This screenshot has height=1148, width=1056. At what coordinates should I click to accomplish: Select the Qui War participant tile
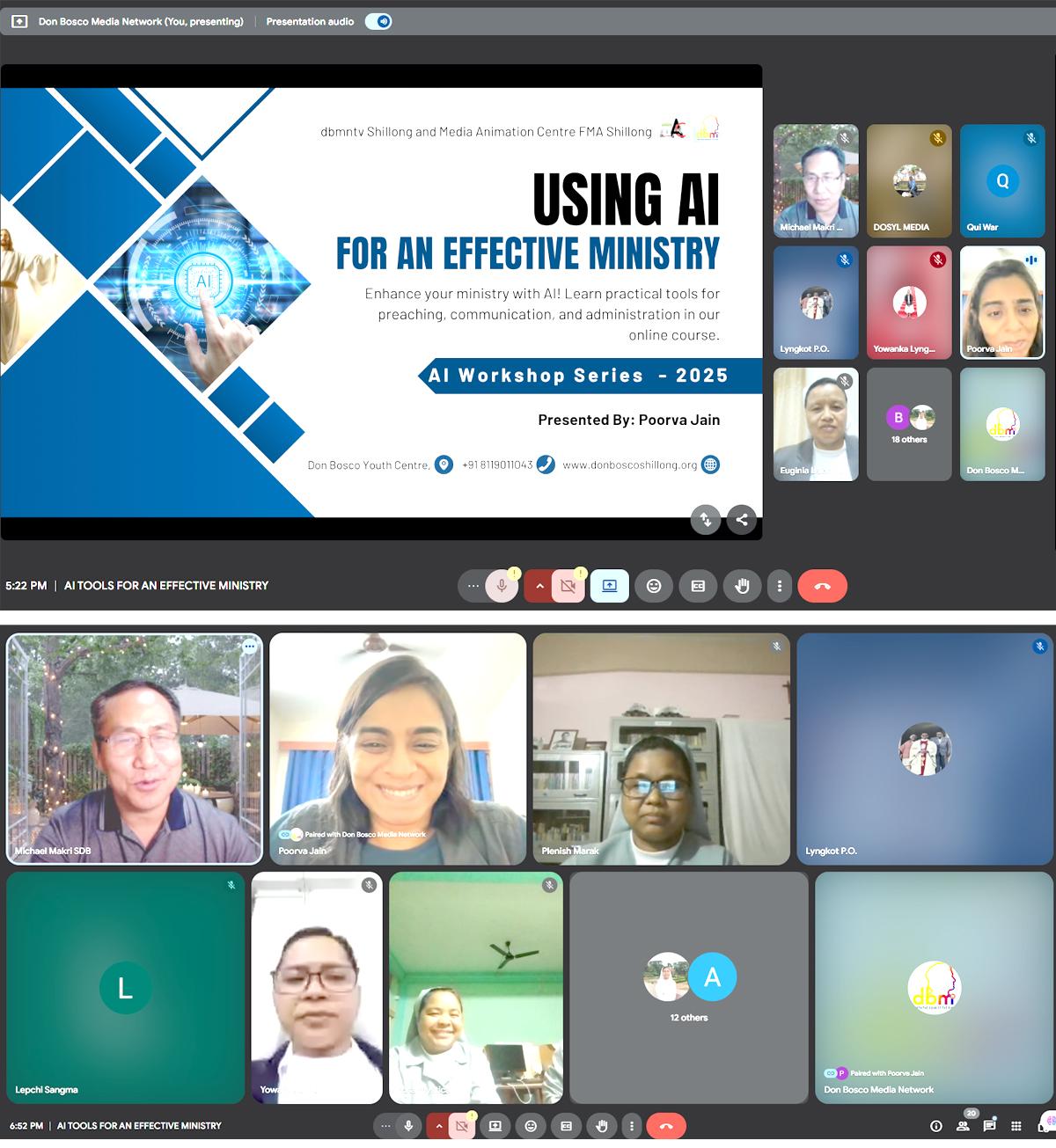[x=1002, y=181]
